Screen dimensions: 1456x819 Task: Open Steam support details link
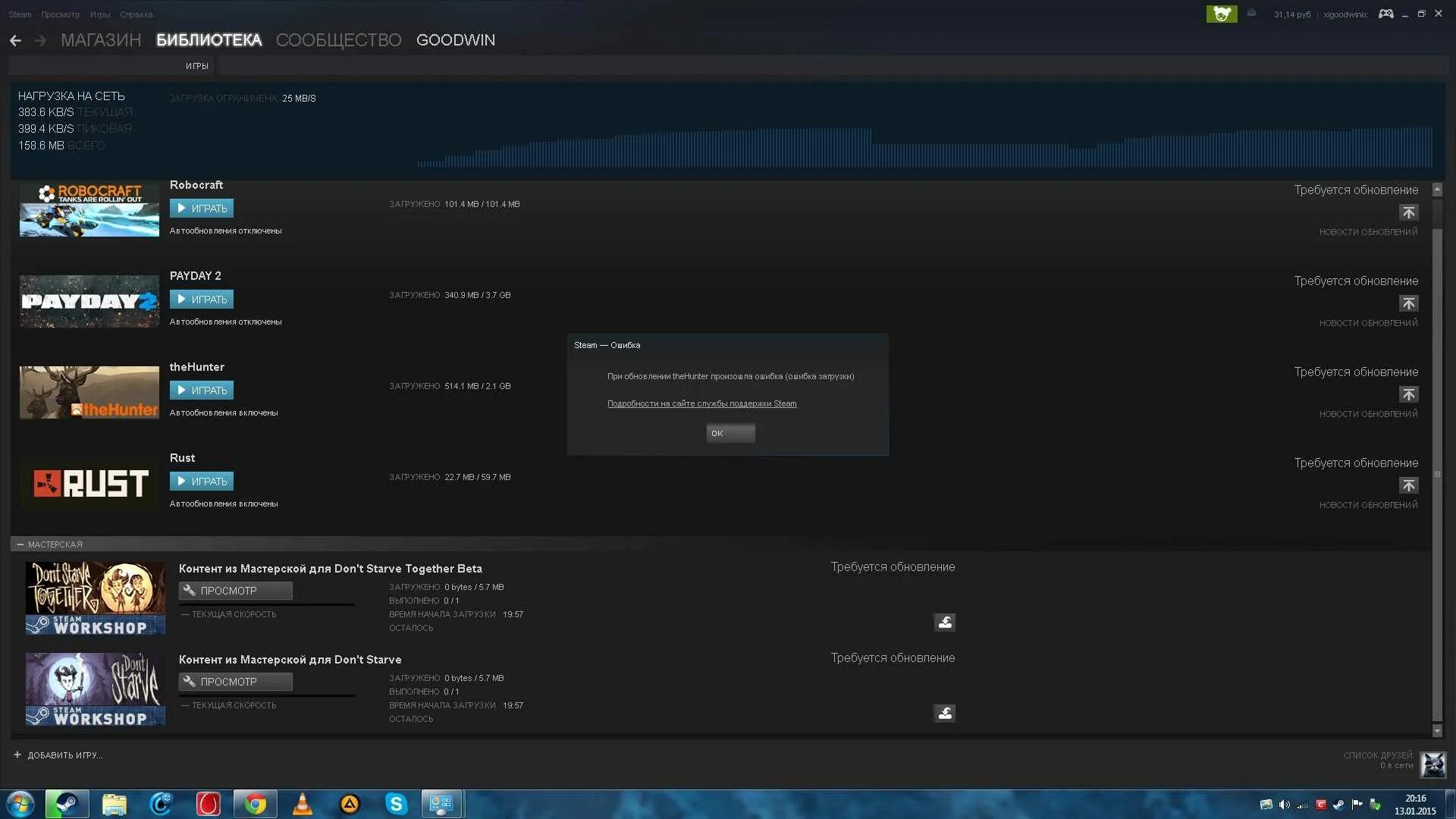[701, 403]
